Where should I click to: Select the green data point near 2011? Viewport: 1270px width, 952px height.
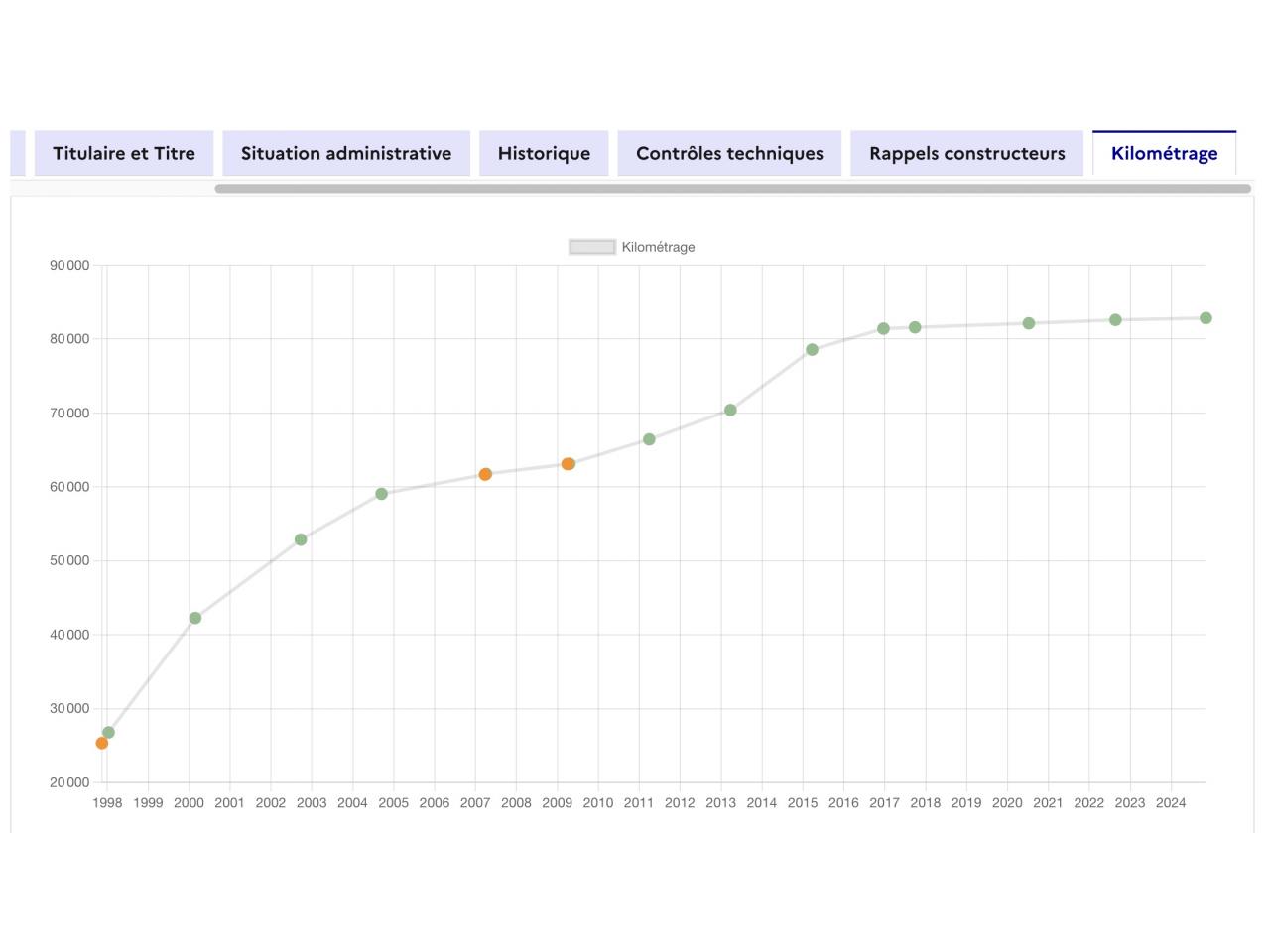(649, 439)
